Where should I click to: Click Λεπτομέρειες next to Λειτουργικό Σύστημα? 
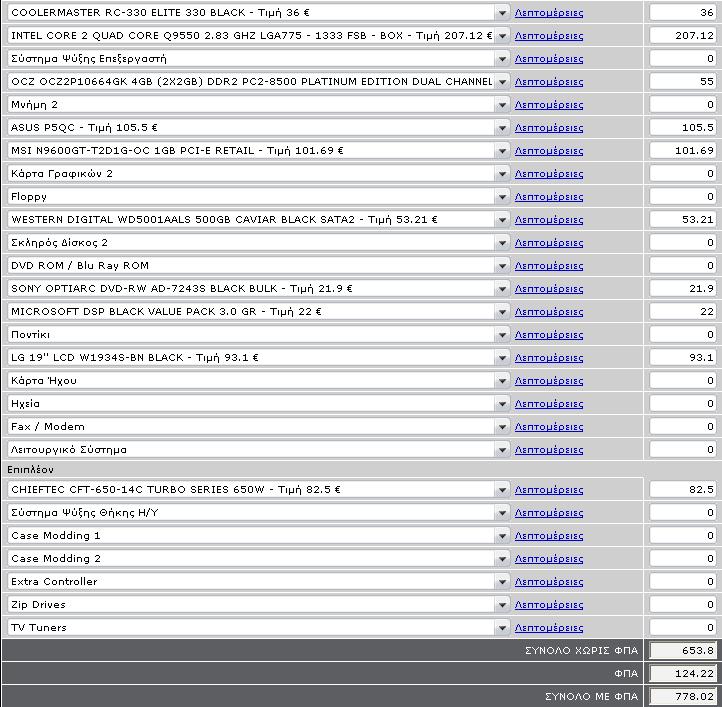(x=548, y=450)
